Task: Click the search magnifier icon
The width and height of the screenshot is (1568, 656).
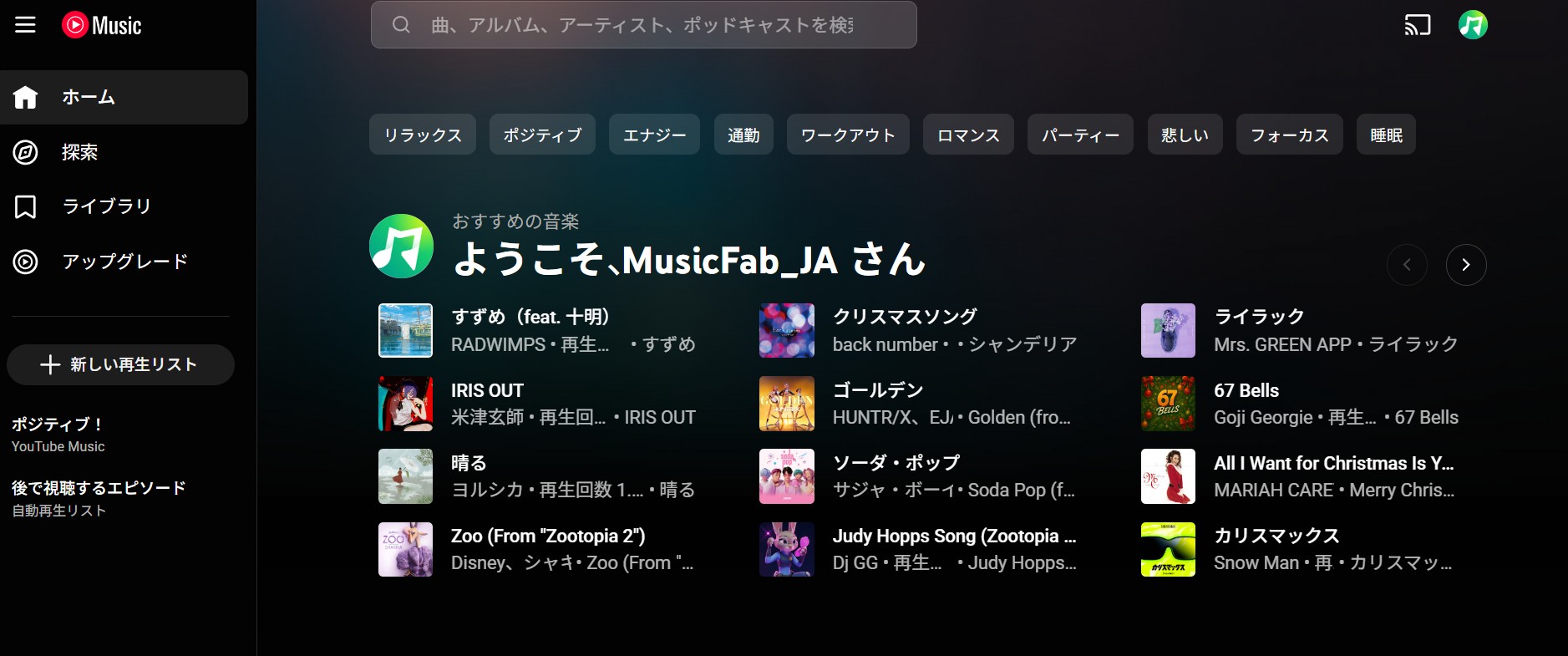Action: (x=401, y=25)
